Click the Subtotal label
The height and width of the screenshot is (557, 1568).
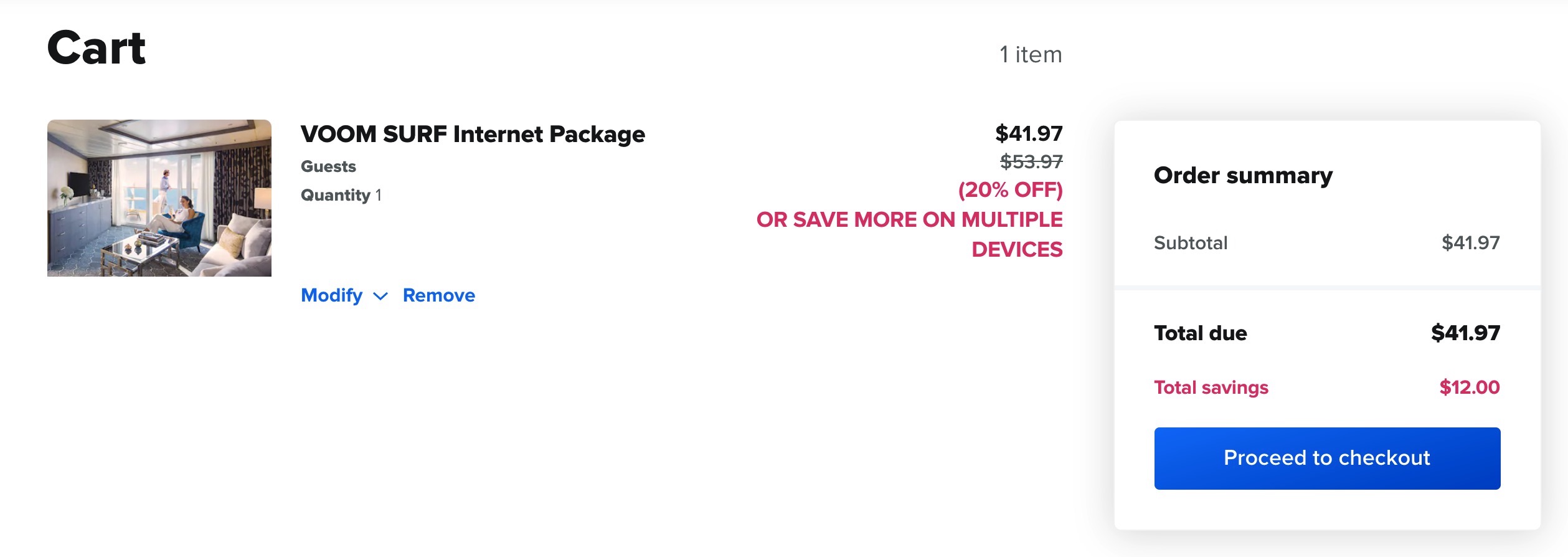click(x=1191, y=242)
